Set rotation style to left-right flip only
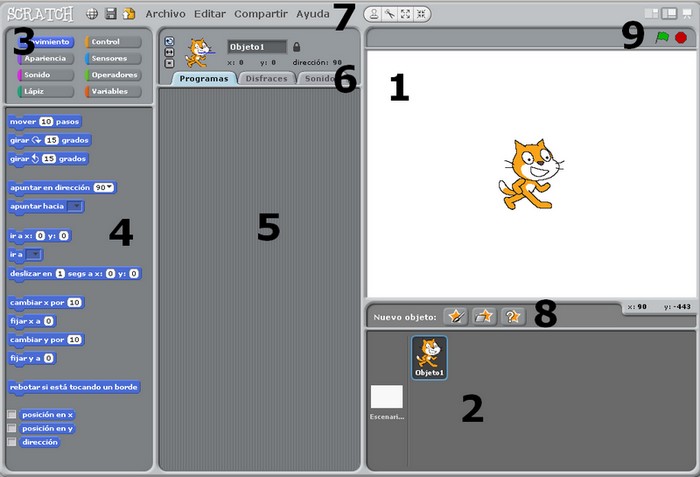 pyautogui.click(x=169, y=52)
